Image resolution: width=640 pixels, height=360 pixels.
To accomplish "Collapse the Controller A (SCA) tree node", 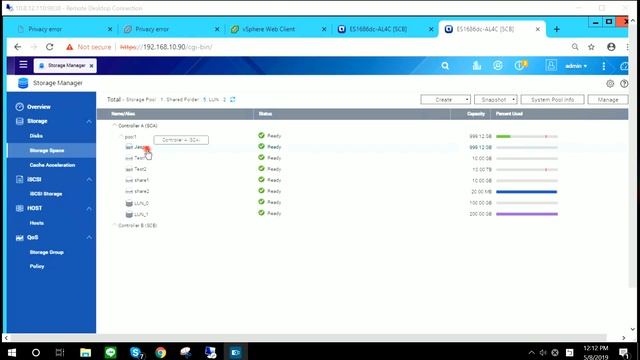I will (115, 126).
